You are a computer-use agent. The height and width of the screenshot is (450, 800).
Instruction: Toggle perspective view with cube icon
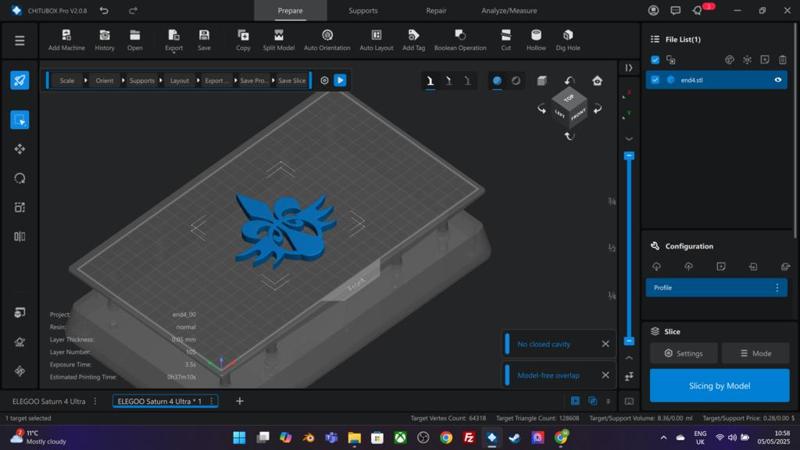tap(542, 81)
